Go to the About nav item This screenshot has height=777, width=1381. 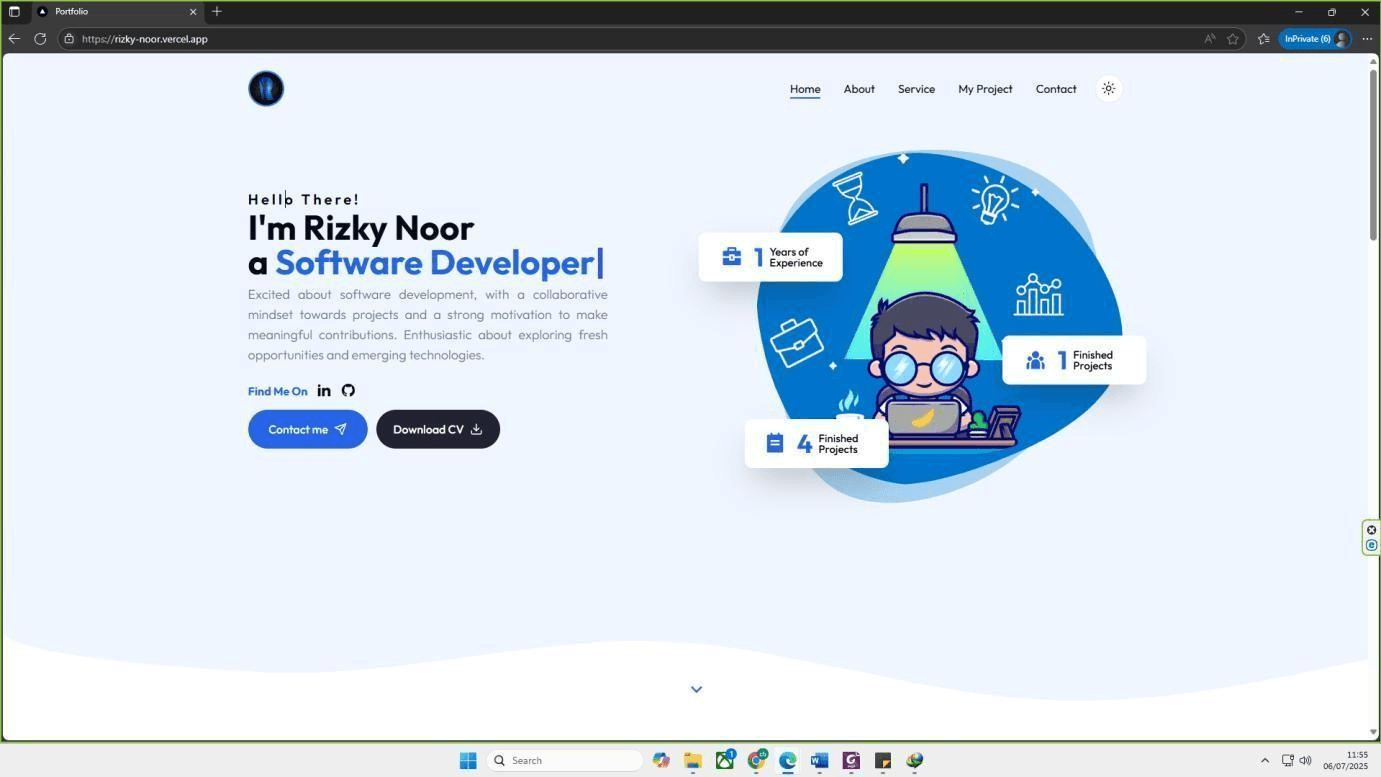point(859,89)
